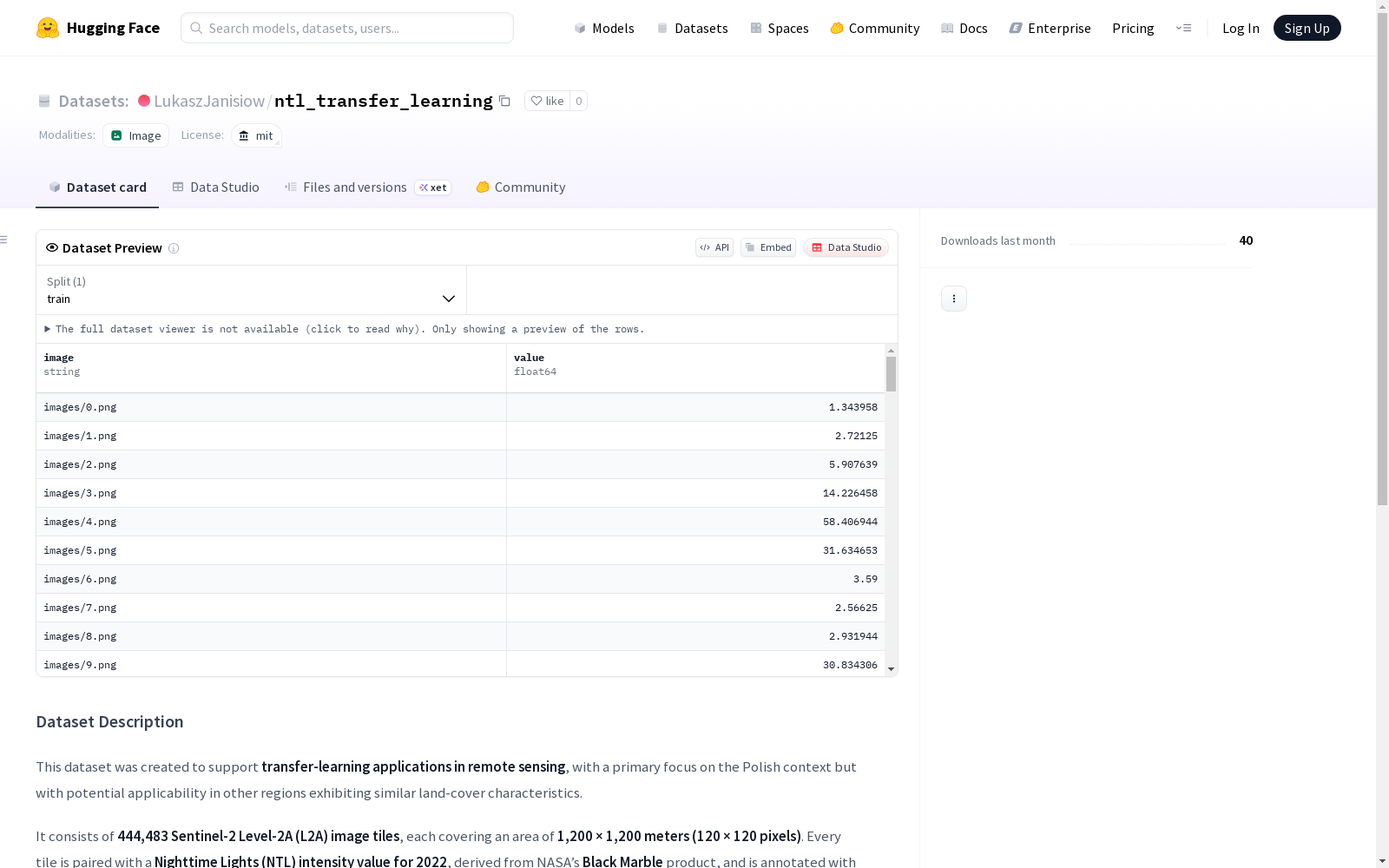Click the value 31.634653
Image resolution: width=1389 pixels, height=868 pixels.
pyautogui.click(x=851, y=550)
